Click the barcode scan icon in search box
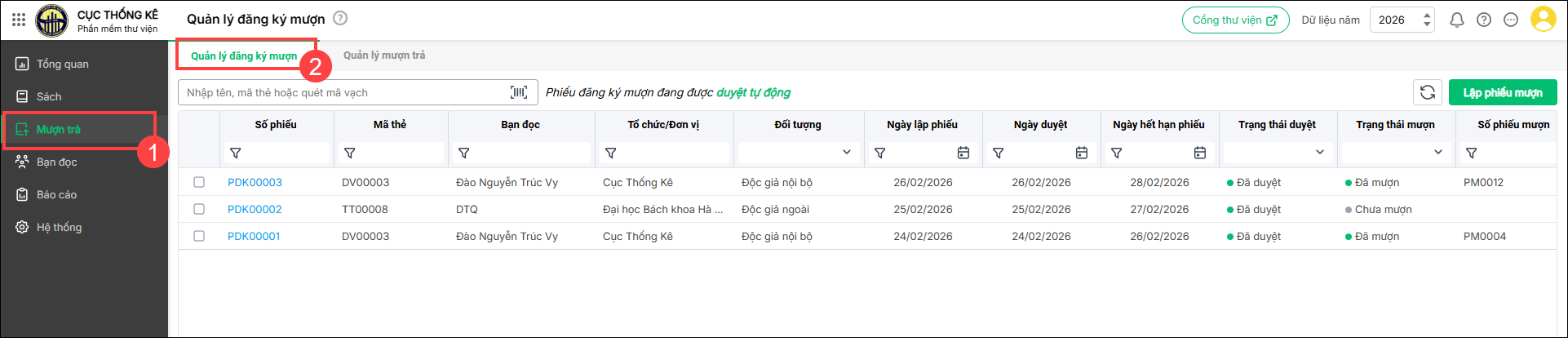The height and width of the screenshot is (338, 1568). pos(519,92)
